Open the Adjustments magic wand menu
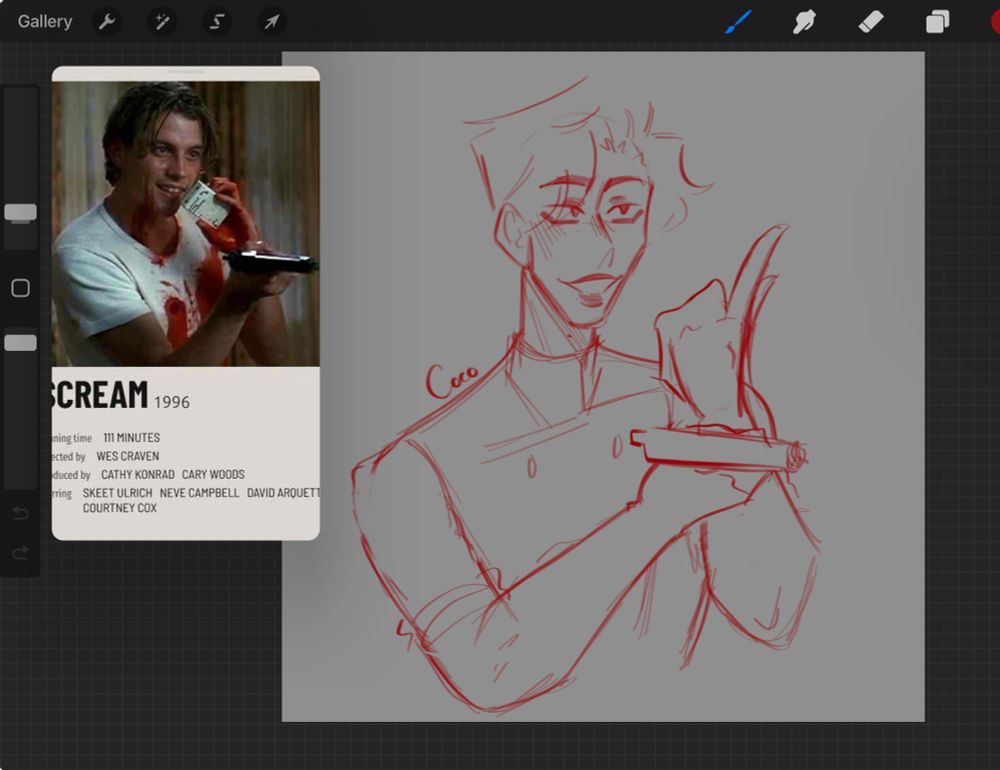 click(x=162, y=22)
